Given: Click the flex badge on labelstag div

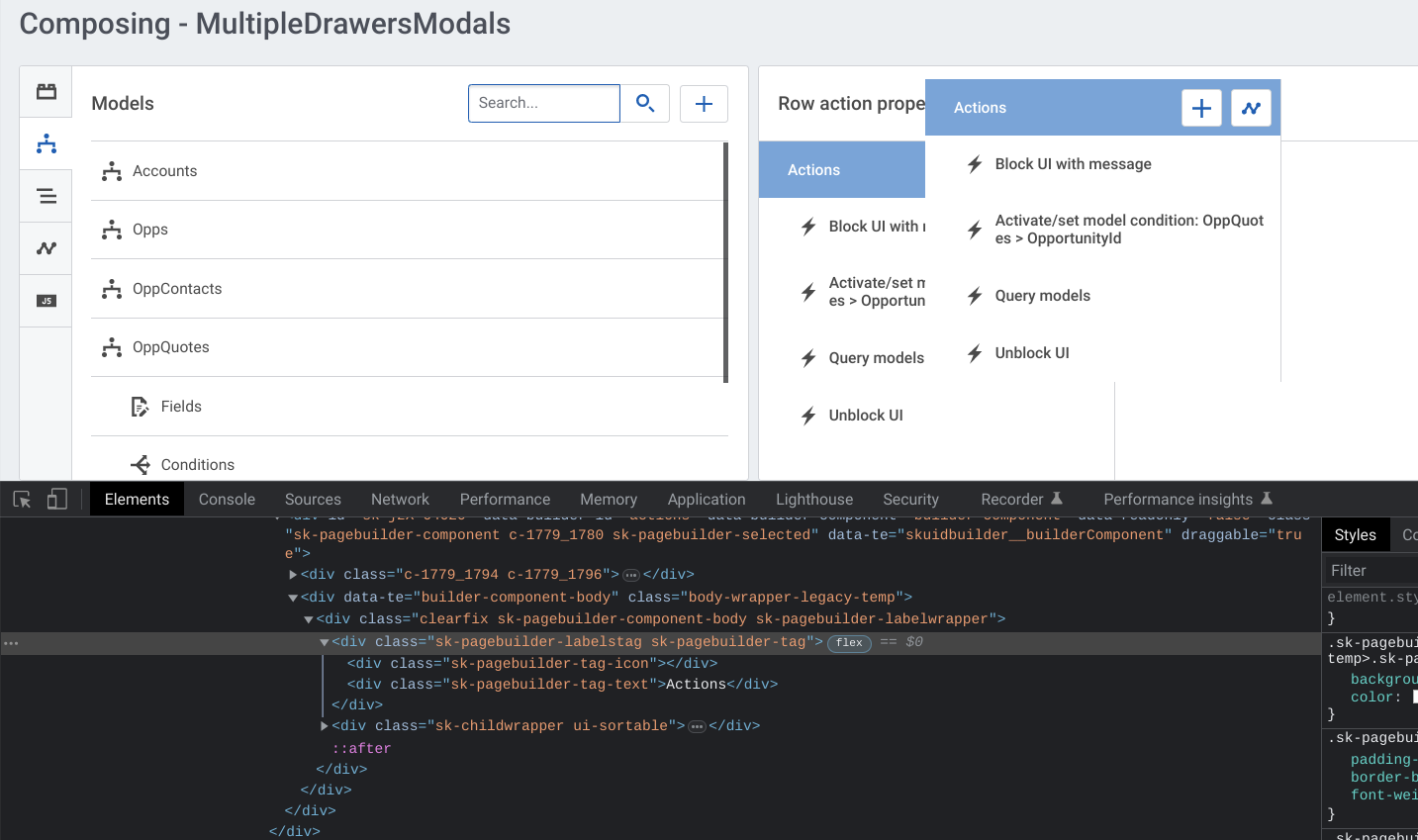Looking at the screenshot, I should [849, 643].
